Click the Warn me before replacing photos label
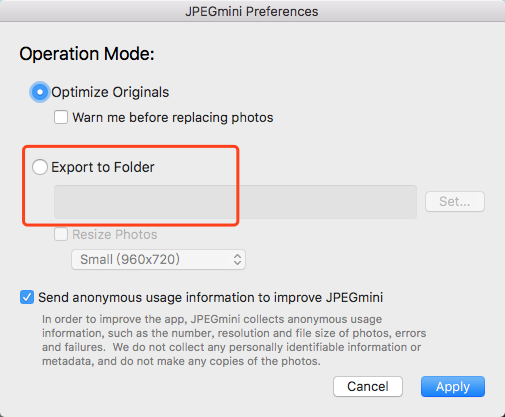 pyautogui.click(x=173, y=118)
